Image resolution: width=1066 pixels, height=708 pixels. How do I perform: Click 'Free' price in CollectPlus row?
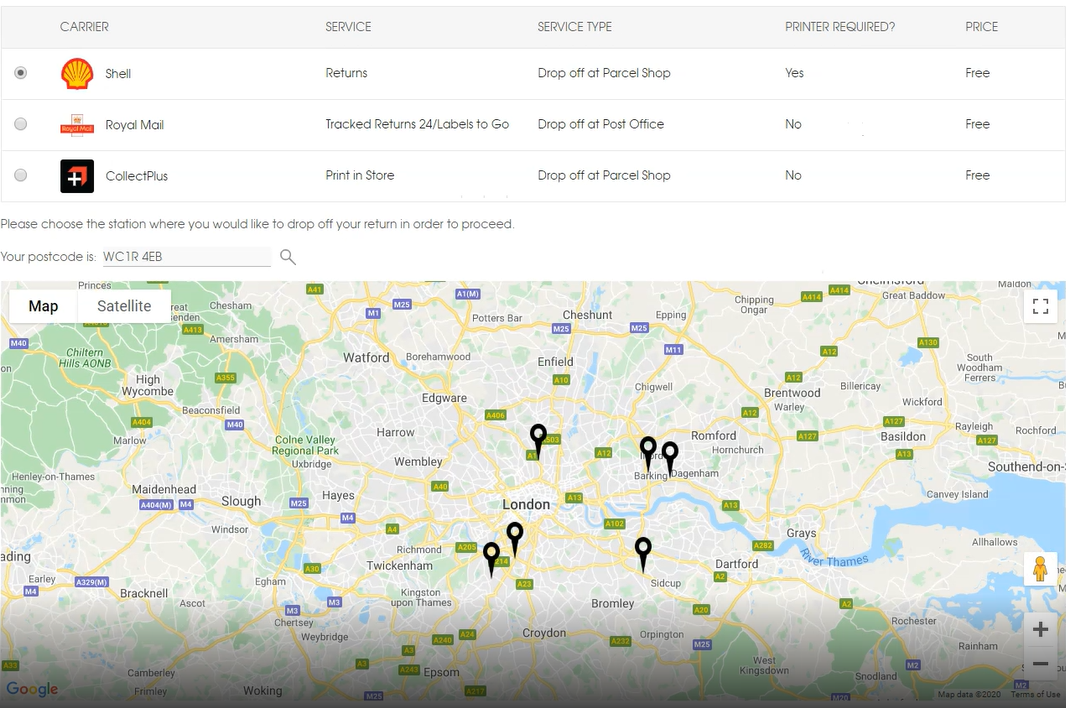(977, 175)
